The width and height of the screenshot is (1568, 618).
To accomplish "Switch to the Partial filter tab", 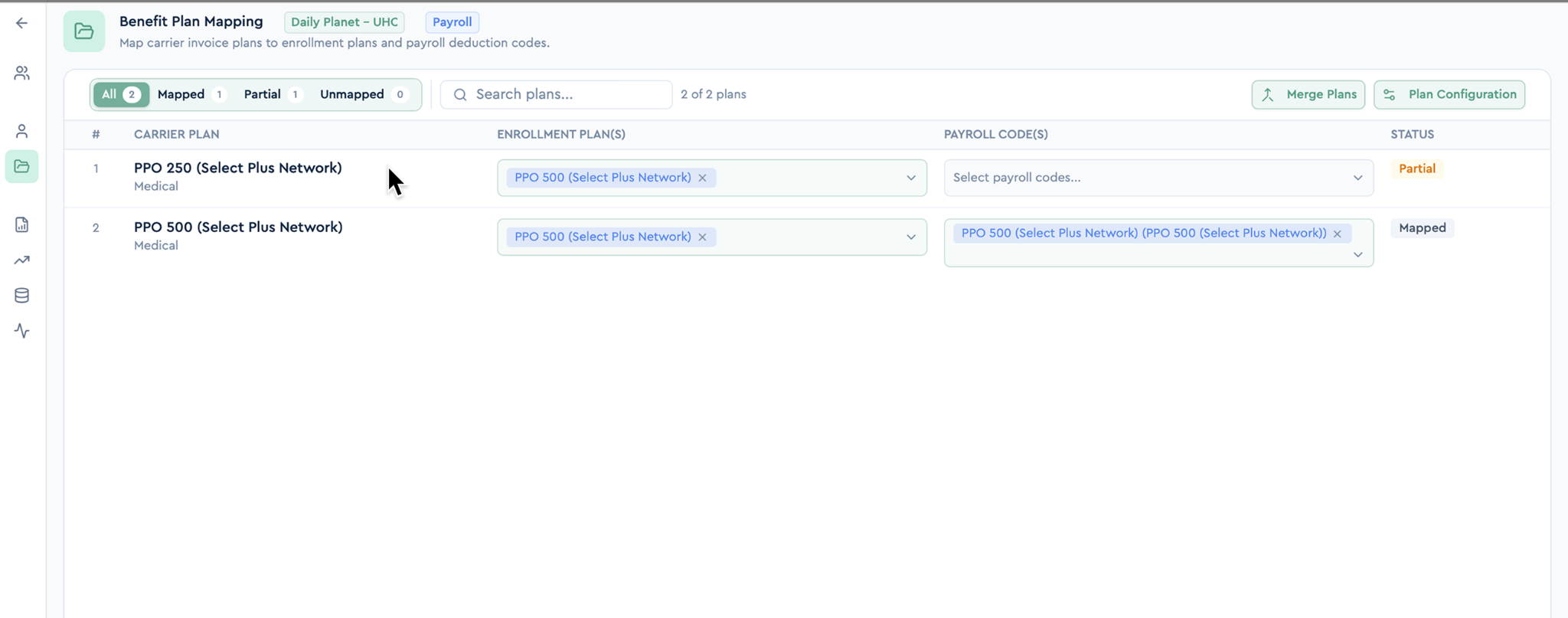I will [x=272, y=94].
